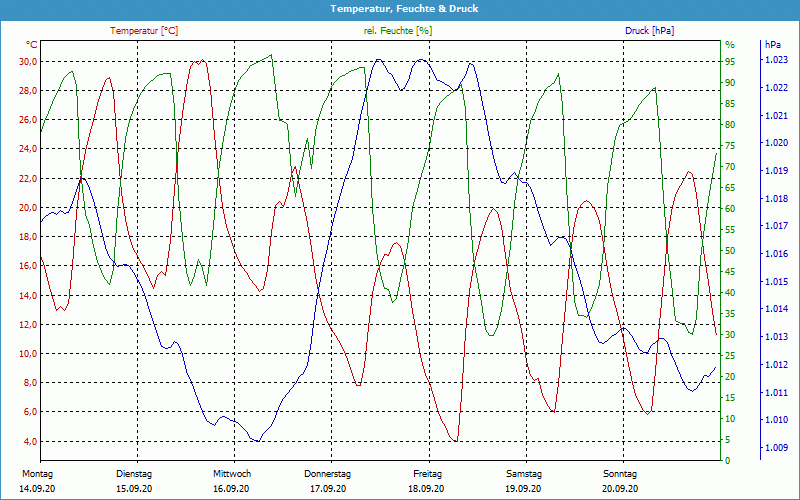The height and width of the screenshot is (500, 800).
Task: Click the 90 humidity axis value
Action: pos(730,82)
